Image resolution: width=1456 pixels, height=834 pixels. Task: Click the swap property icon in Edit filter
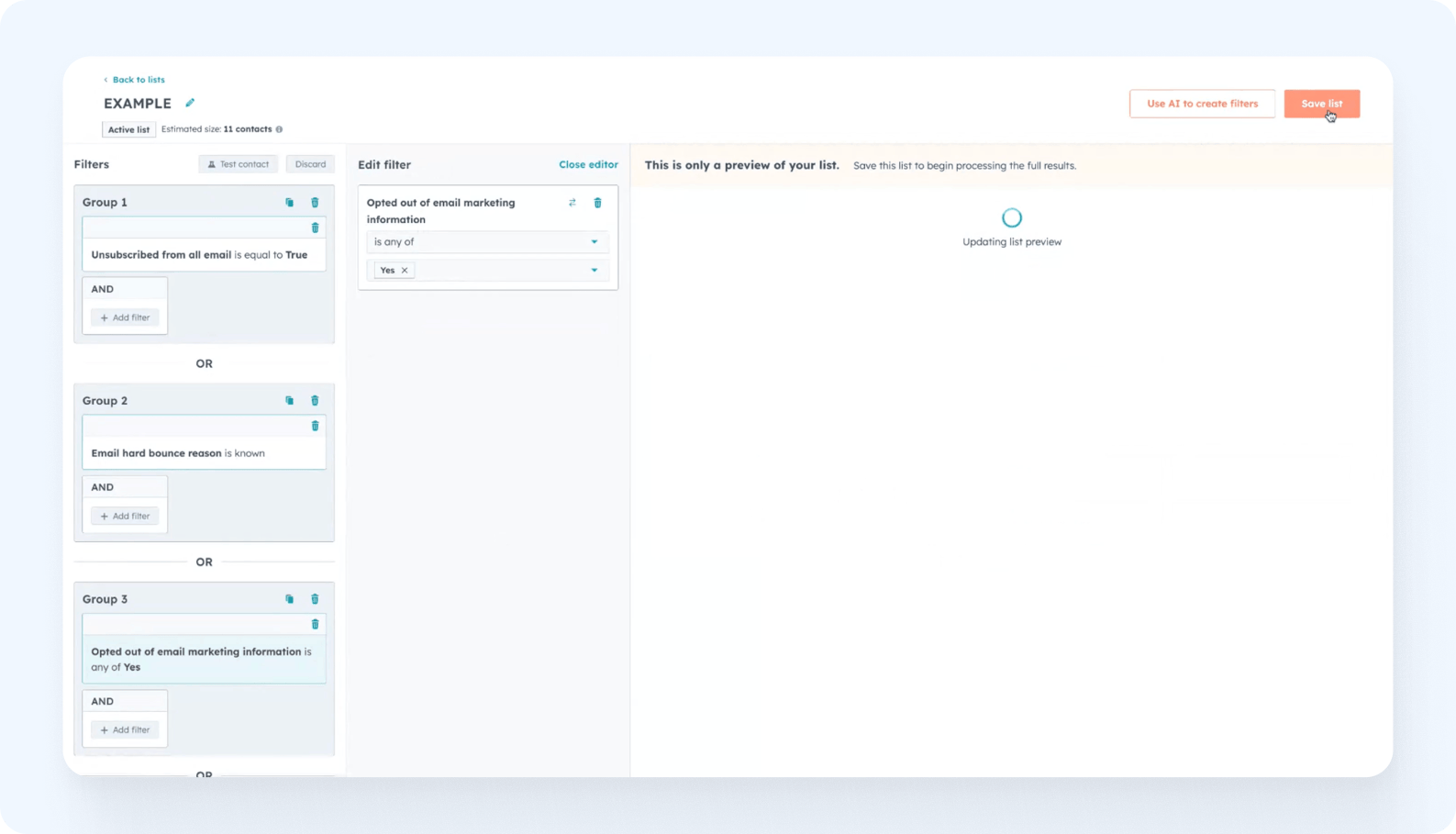point(572,203)
